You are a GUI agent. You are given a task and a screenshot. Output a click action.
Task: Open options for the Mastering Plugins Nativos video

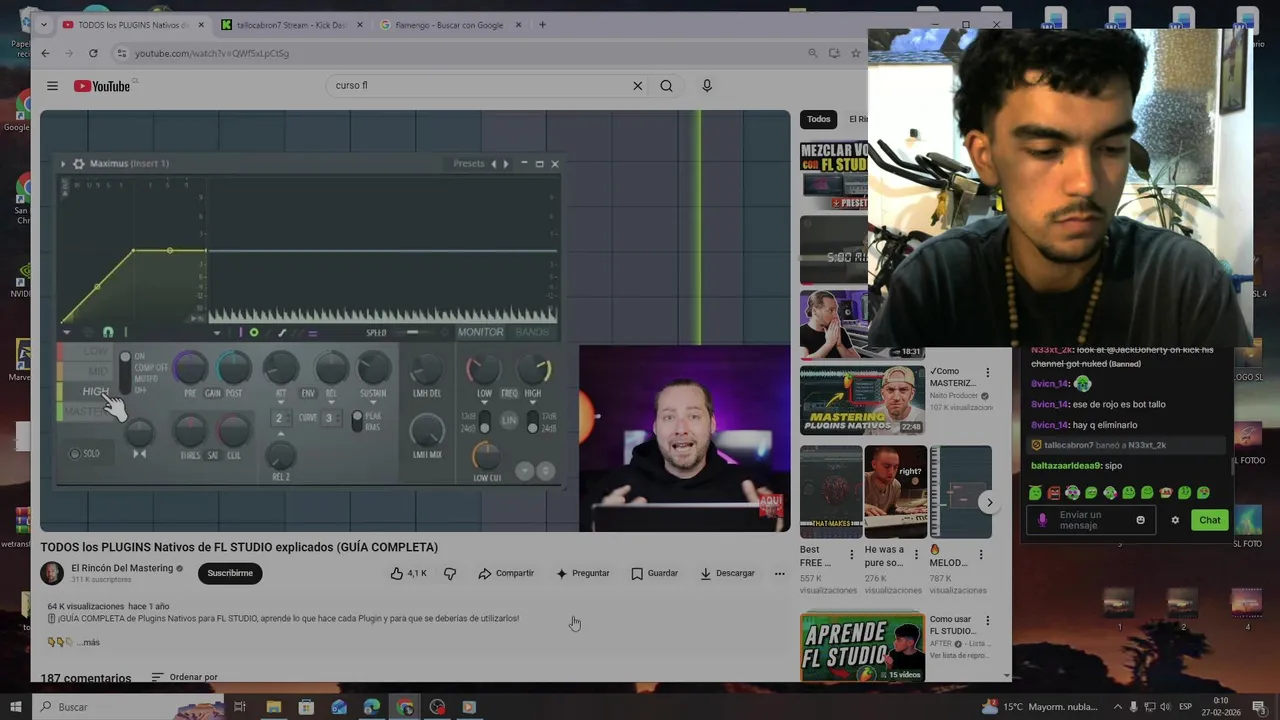[987, 372]
